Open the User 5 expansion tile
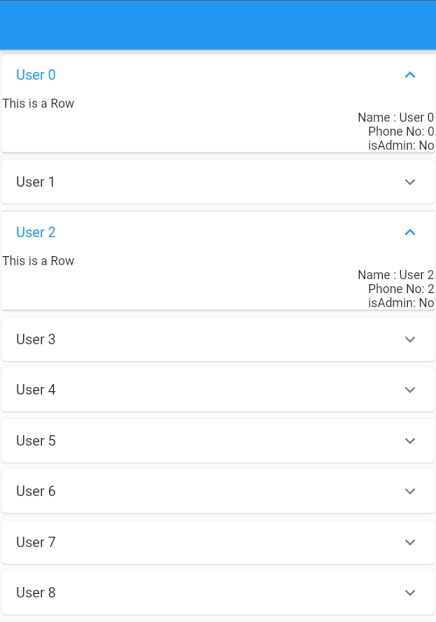436x622 pixels. (218, 440)
